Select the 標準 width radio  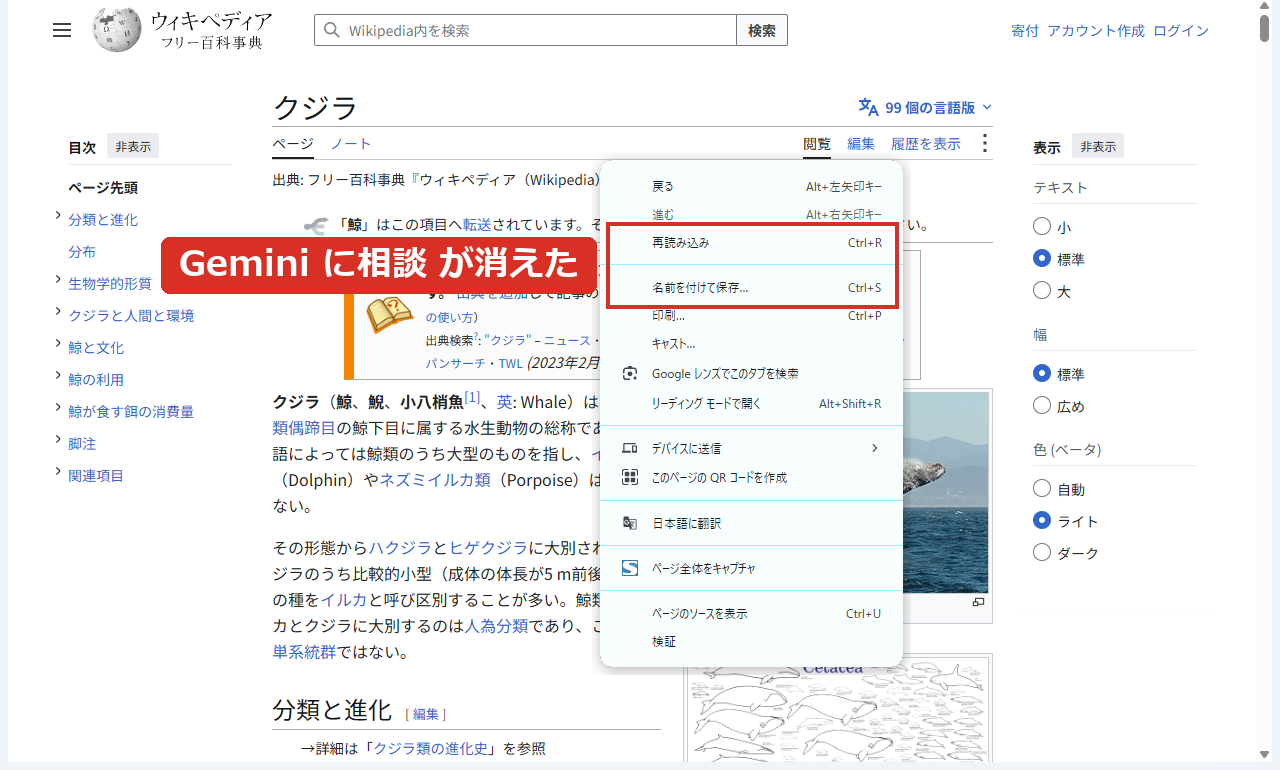pyautogui.click(x=1042, y=374)
